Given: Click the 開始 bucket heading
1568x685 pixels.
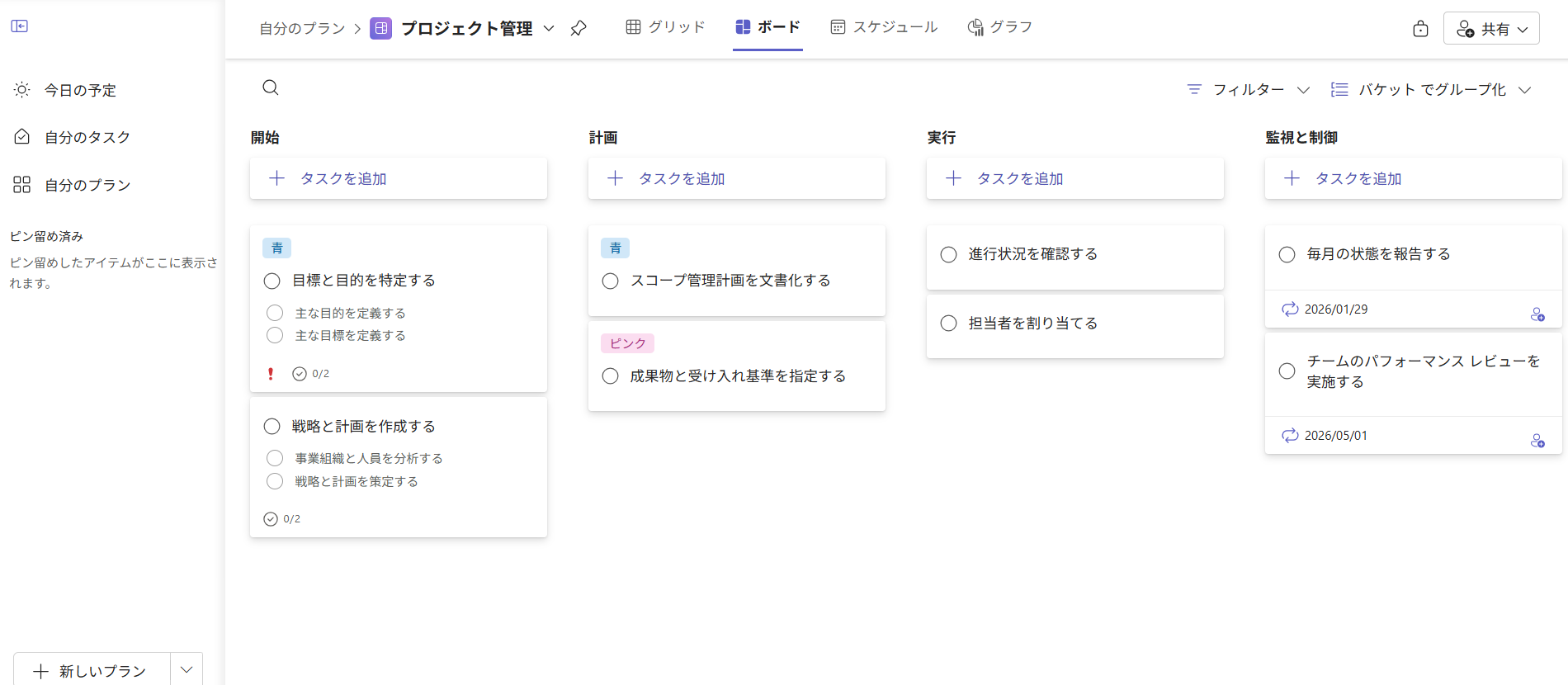Looking at the screenshot, I should 265,138.
